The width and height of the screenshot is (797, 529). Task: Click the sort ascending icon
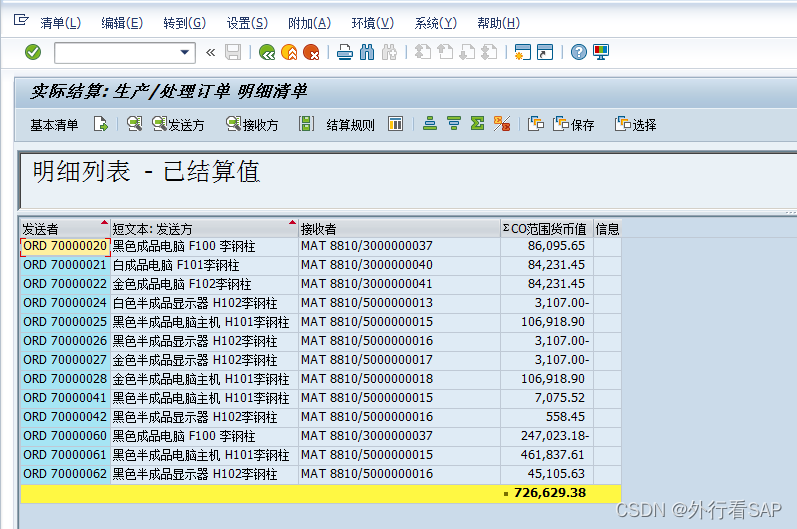click(x=430, y=123)
